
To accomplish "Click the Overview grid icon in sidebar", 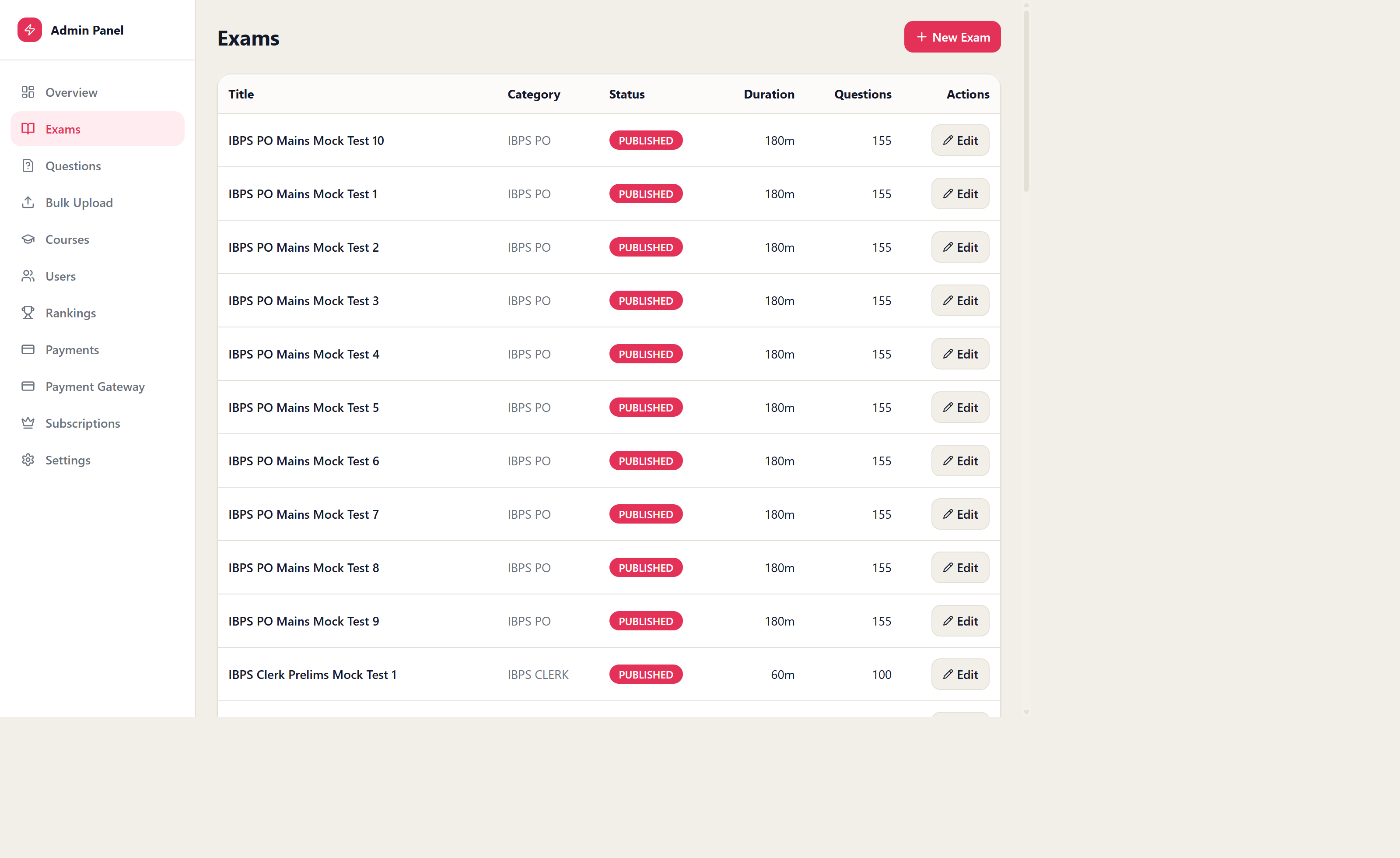I will click(28, 92).
